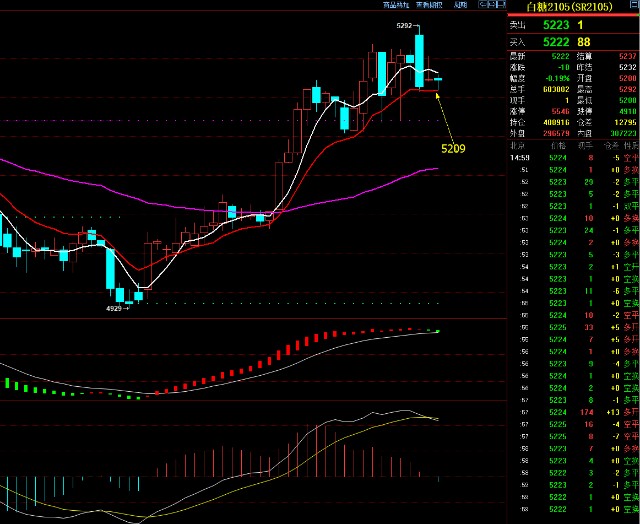This screenshot has height=524, width=640.
Task: Click the 买入 price 5222
Action: 557,42
